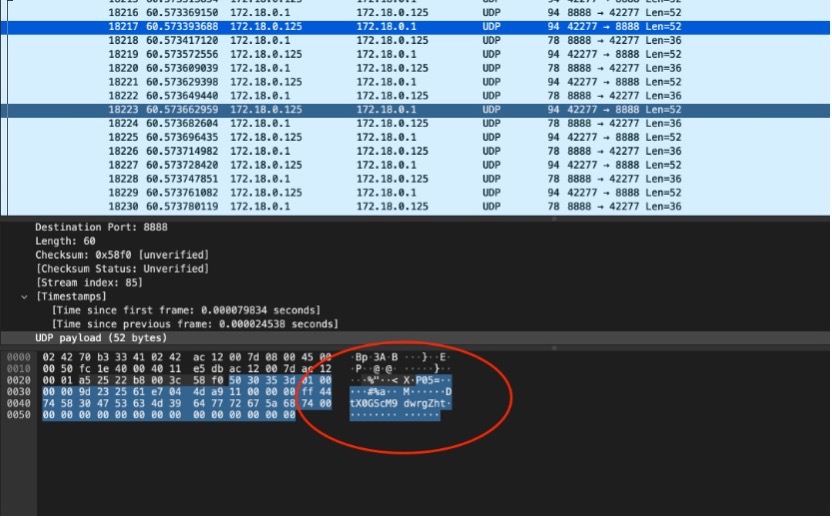This screenshot has width=832, height=518.
Task: Select packet 18228 row
Action: (416, 179)
